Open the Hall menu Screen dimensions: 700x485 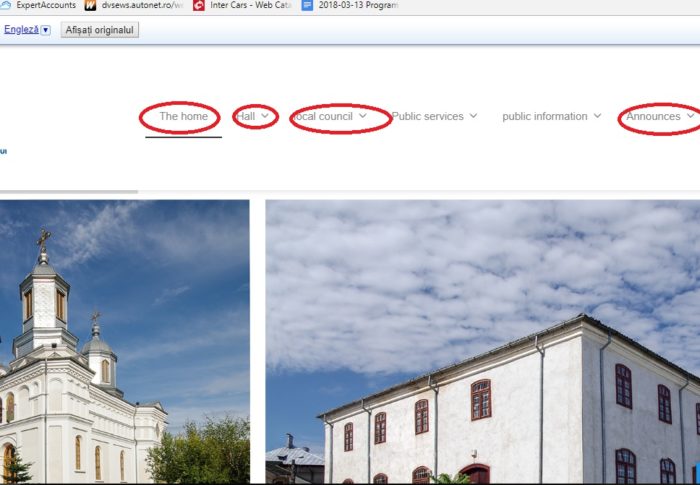[246, 116]
